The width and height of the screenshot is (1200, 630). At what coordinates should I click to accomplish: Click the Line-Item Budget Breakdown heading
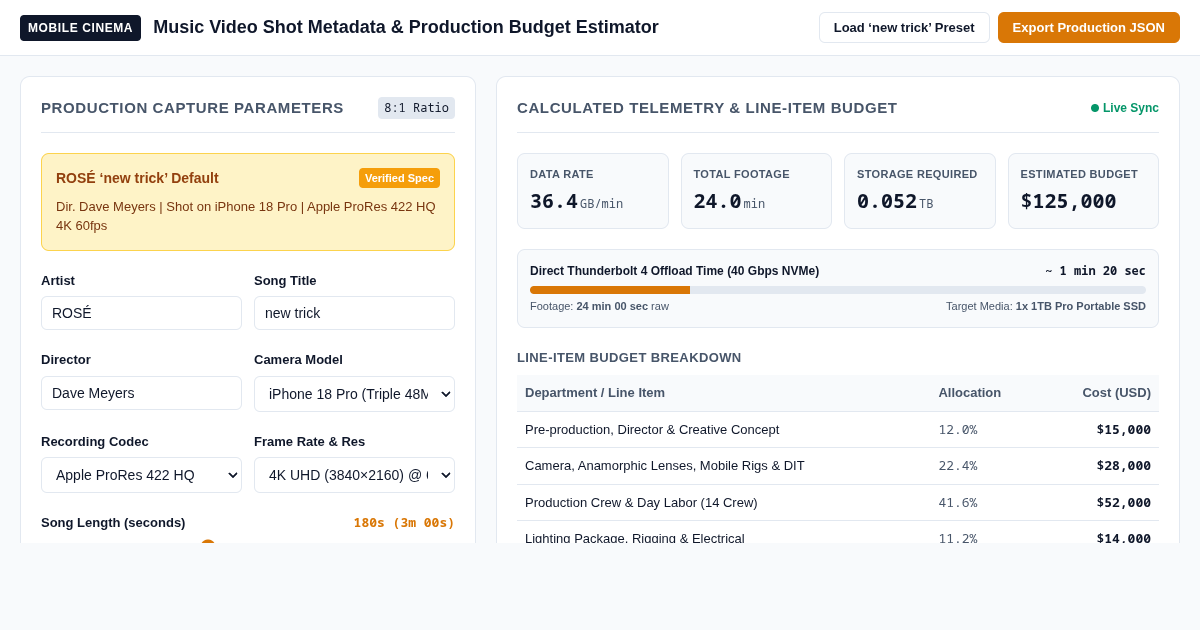629,358
